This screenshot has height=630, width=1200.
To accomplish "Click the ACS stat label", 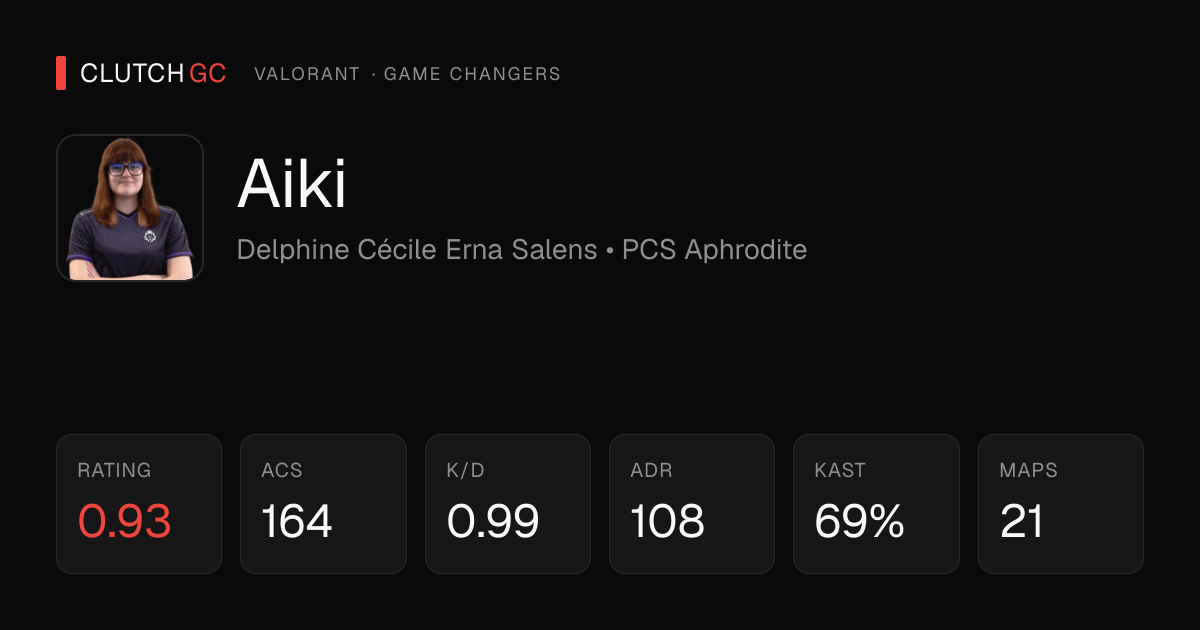I will 282,470.
